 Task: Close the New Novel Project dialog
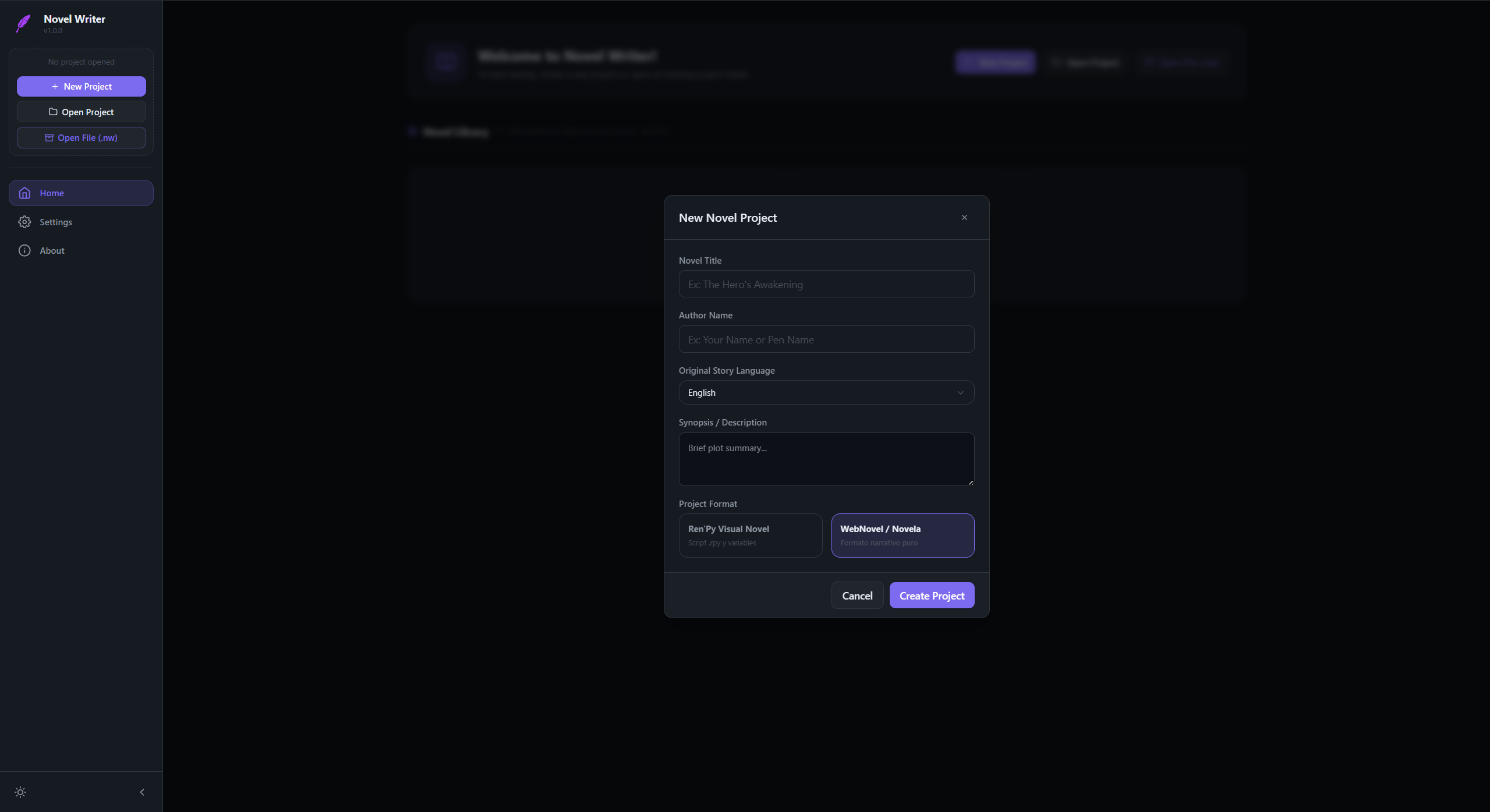tap(964, 217)
